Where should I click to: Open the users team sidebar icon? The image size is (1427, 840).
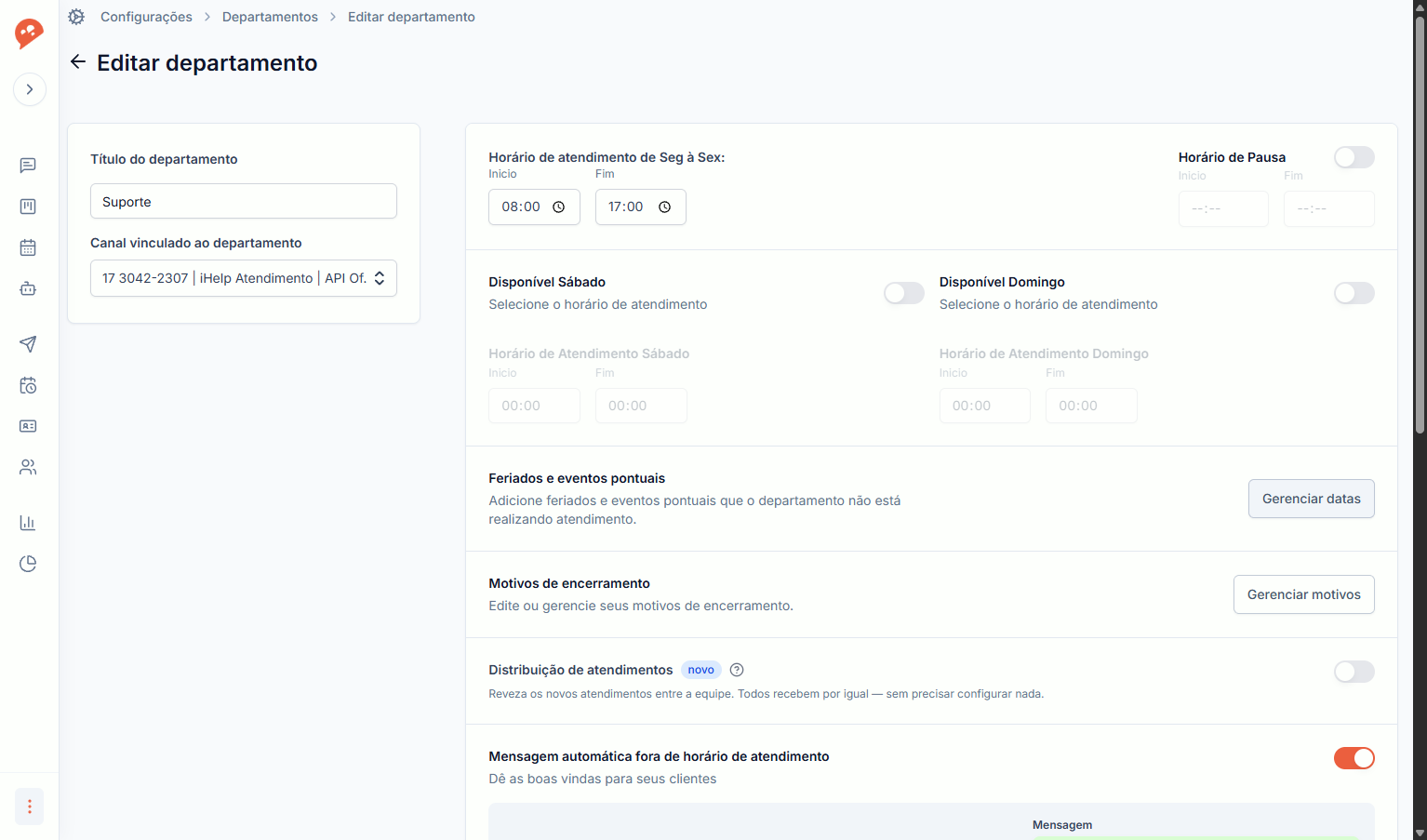[x=28, y=467]
